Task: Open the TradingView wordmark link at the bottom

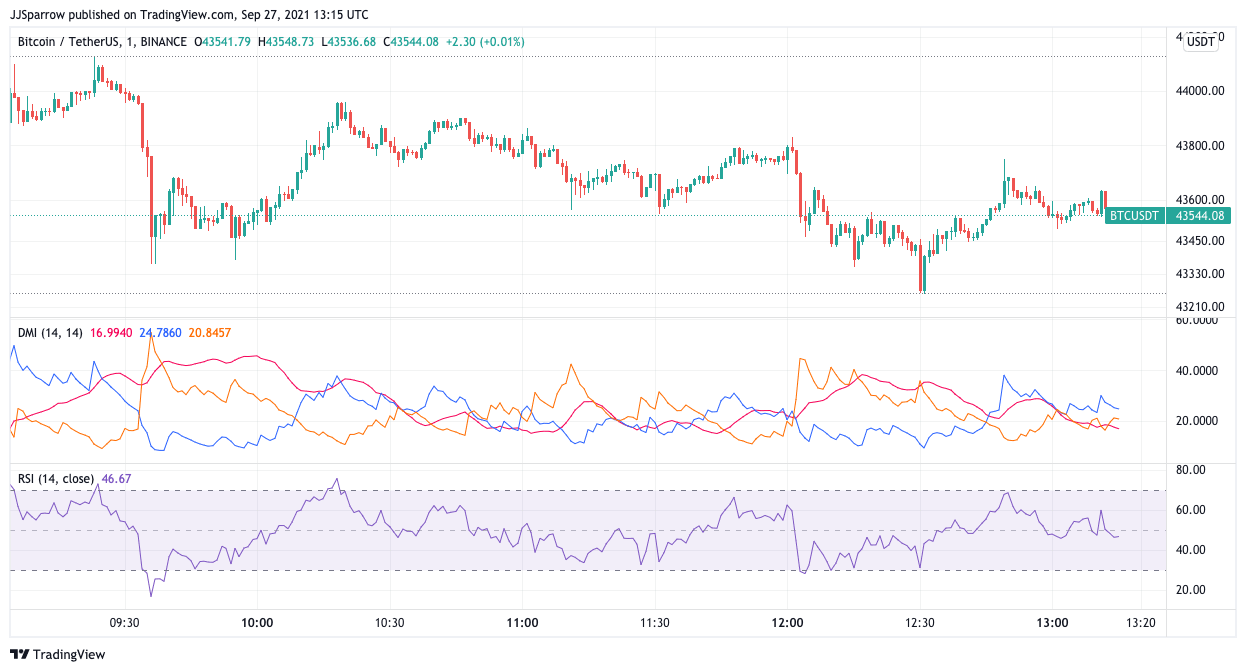Action: point(70,655)
